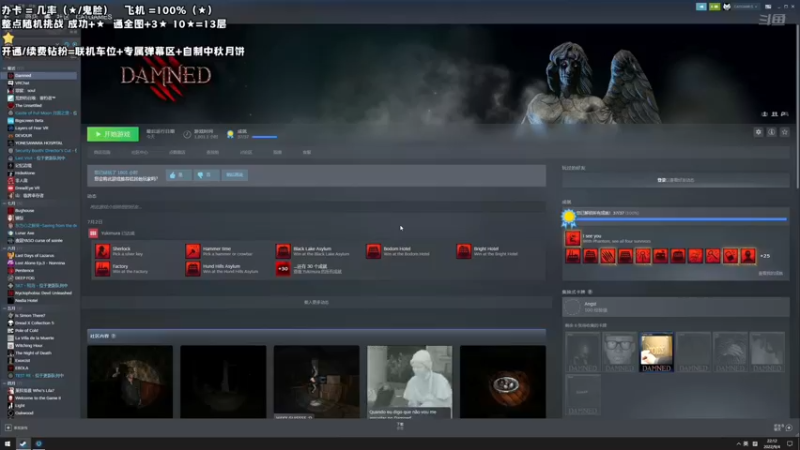Screen dimensions: 800x450
Task: Select Witching Hour in the library list
Action: pos(39,345)
